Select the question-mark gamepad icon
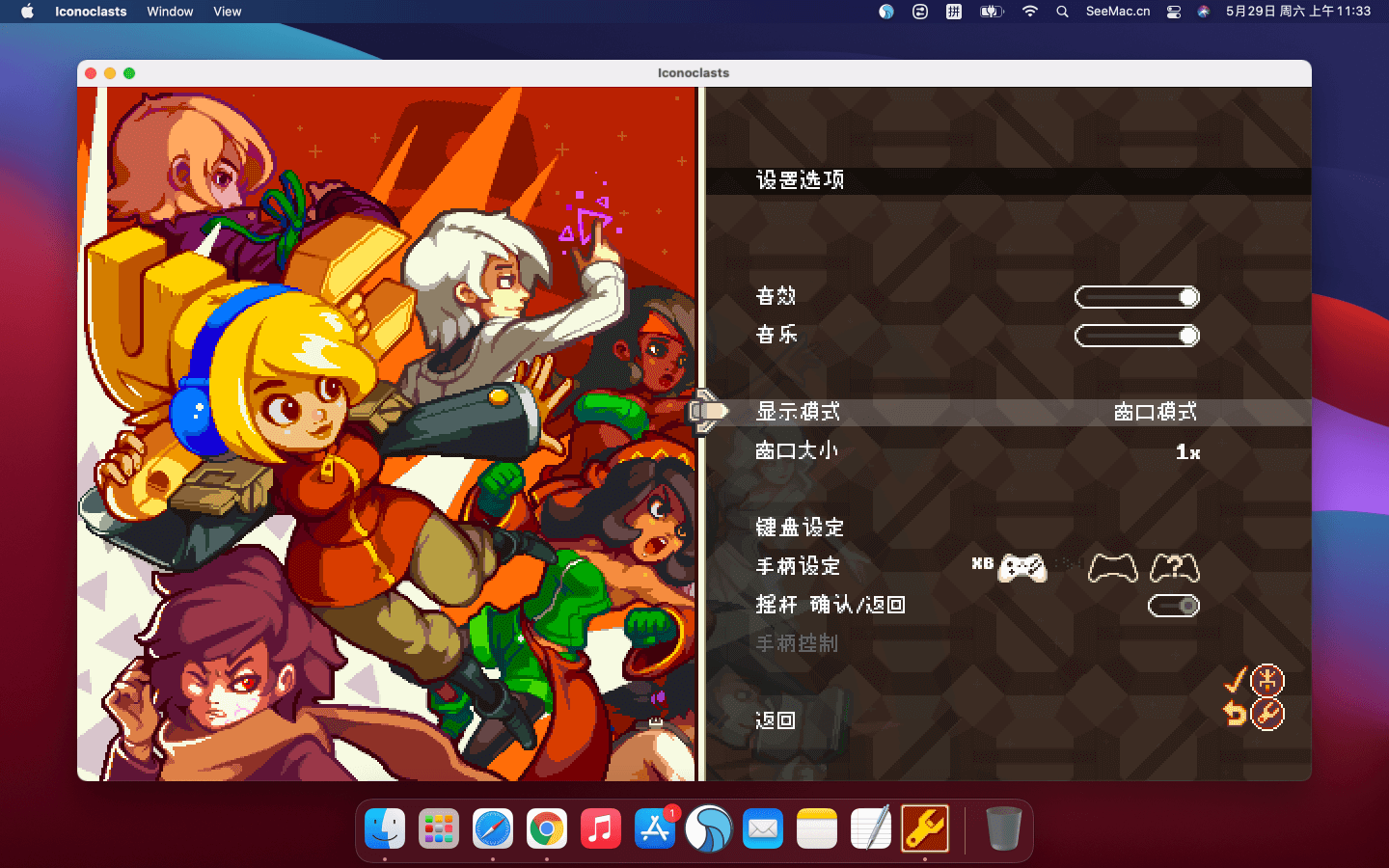 coord(1175,568)
